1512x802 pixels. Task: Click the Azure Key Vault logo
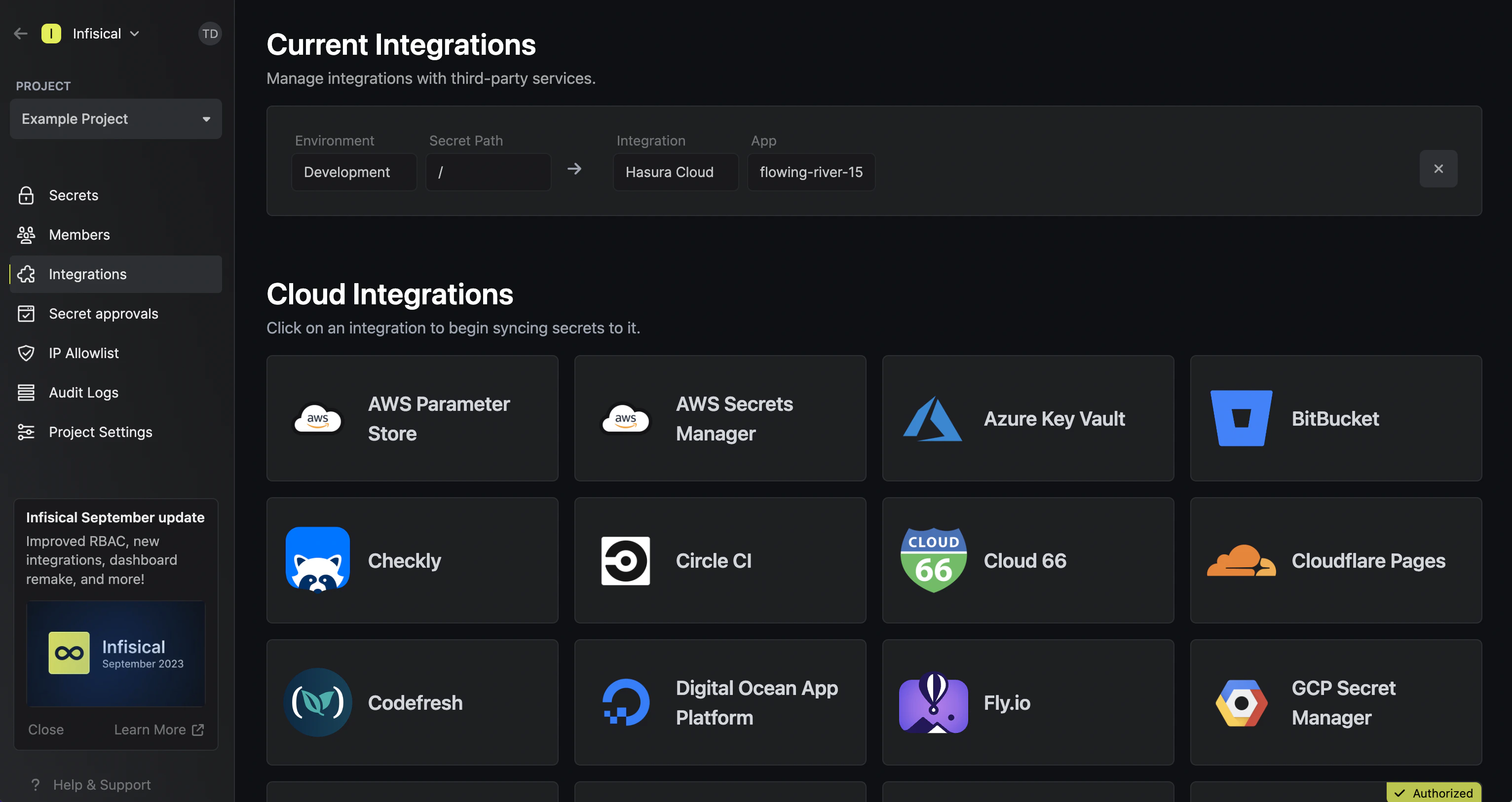[933, 419]
